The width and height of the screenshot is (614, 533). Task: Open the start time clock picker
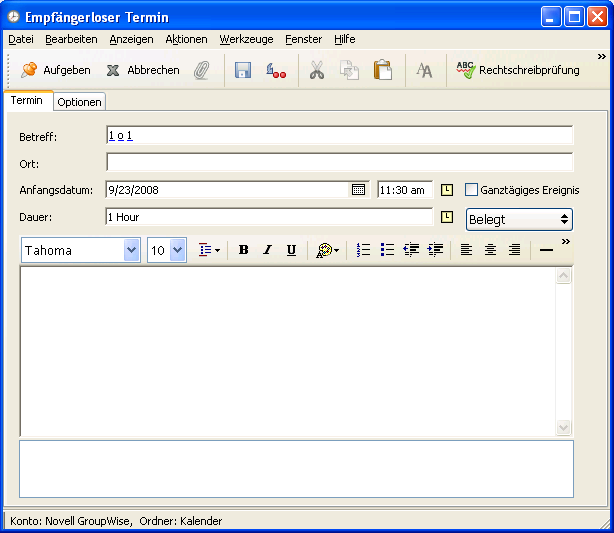point(447,190)
